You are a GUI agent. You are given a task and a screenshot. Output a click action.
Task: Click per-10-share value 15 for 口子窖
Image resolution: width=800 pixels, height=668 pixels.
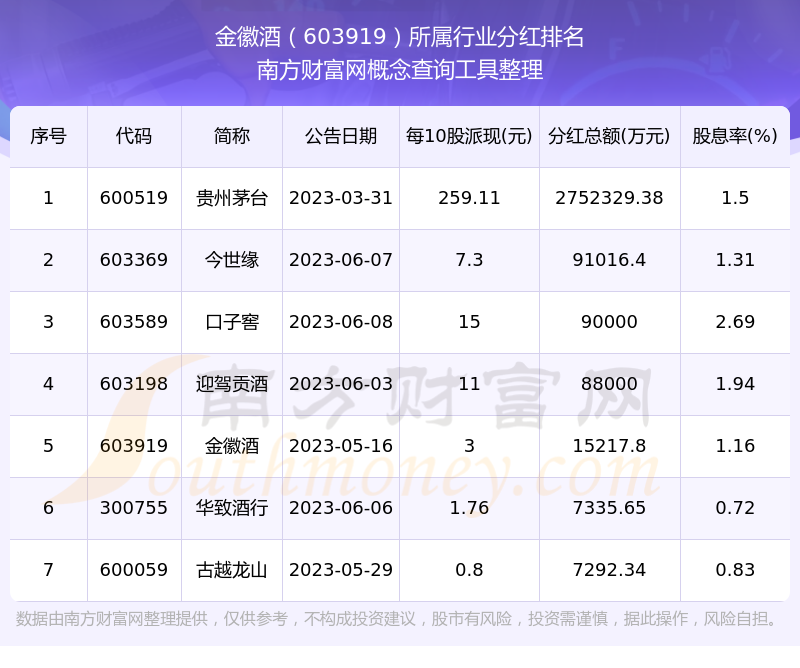(469, 322)
